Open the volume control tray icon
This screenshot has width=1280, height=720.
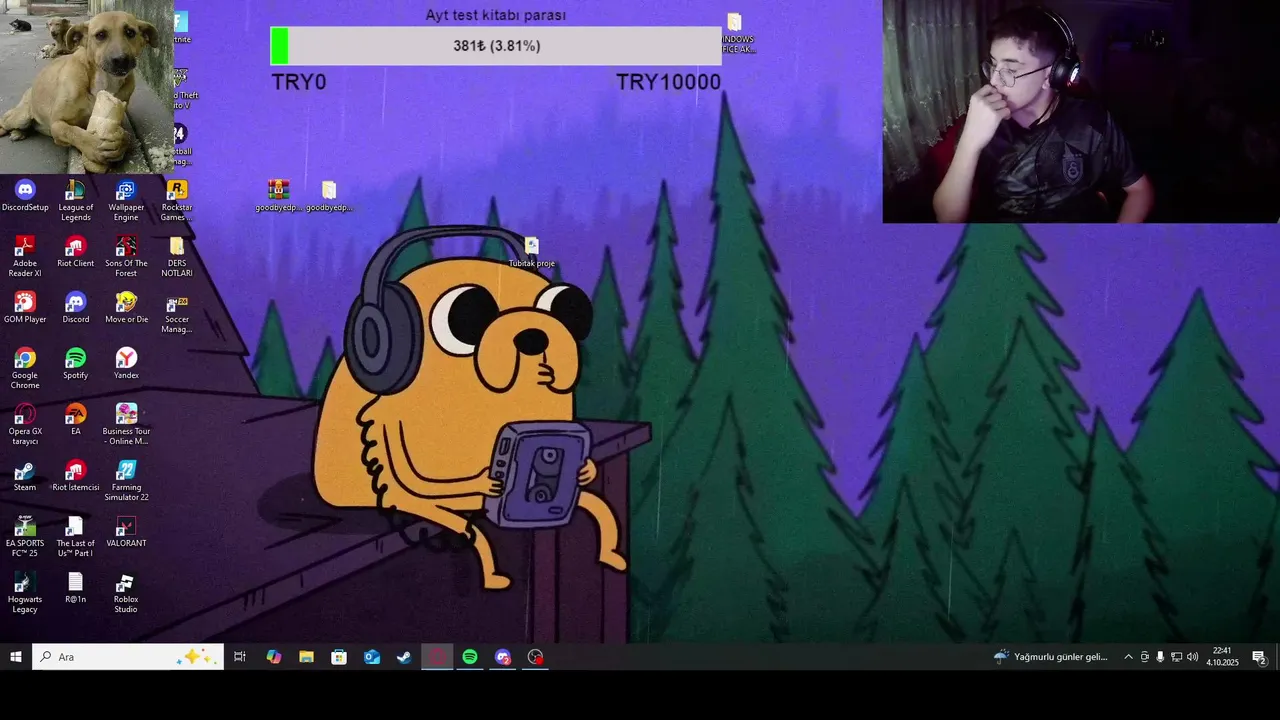(1192, 657)
